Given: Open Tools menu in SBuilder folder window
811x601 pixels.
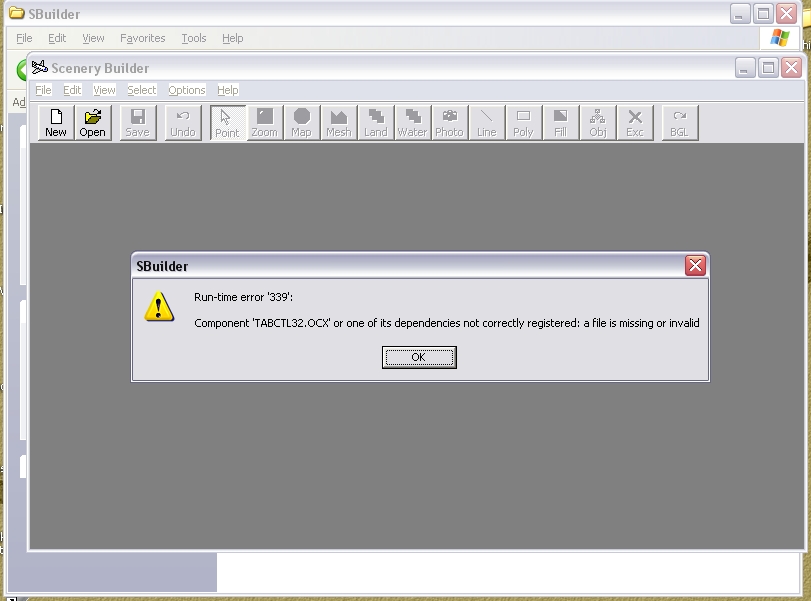Looking at the screenshot, I should pos(194,38).
